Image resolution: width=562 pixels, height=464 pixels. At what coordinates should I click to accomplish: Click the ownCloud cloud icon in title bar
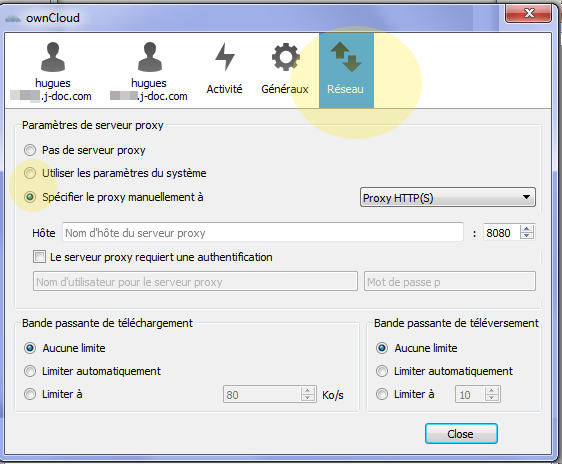(x=13, y=18)
